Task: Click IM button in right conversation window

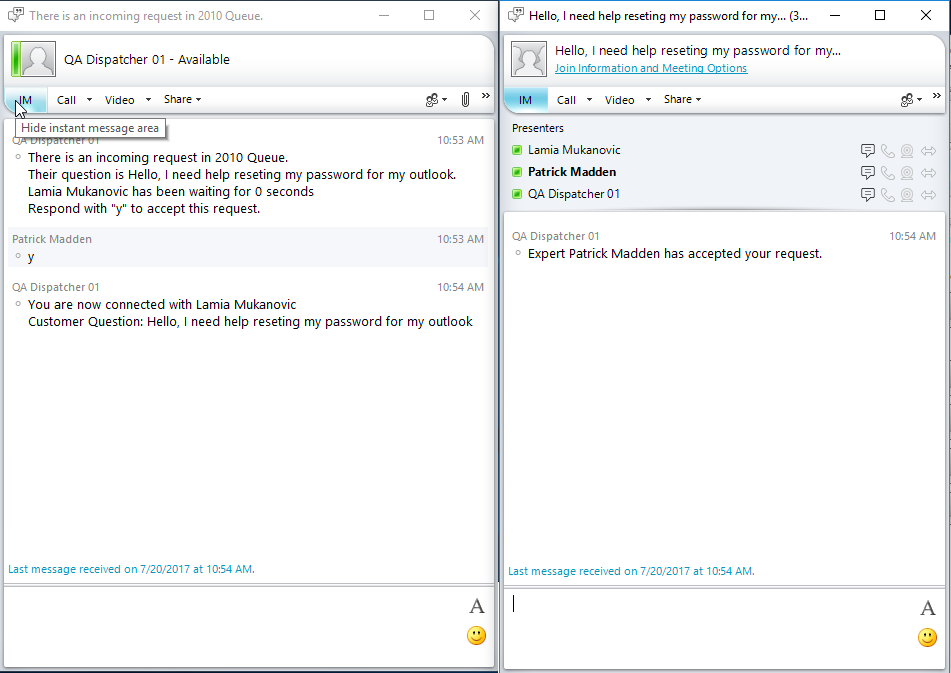Action: pos(525,100)
